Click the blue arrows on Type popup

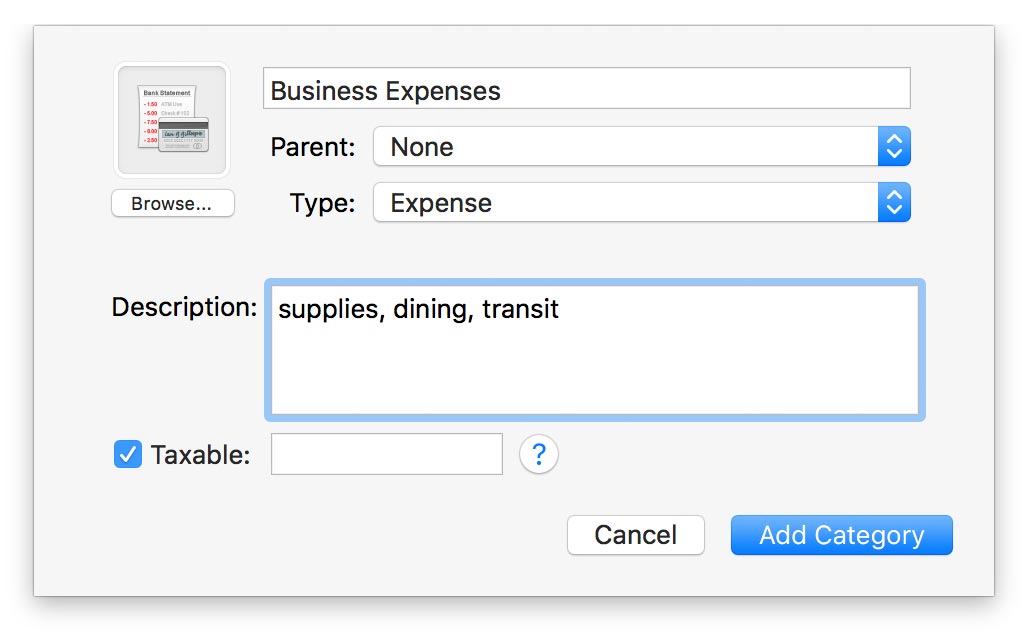pos(894,203)
